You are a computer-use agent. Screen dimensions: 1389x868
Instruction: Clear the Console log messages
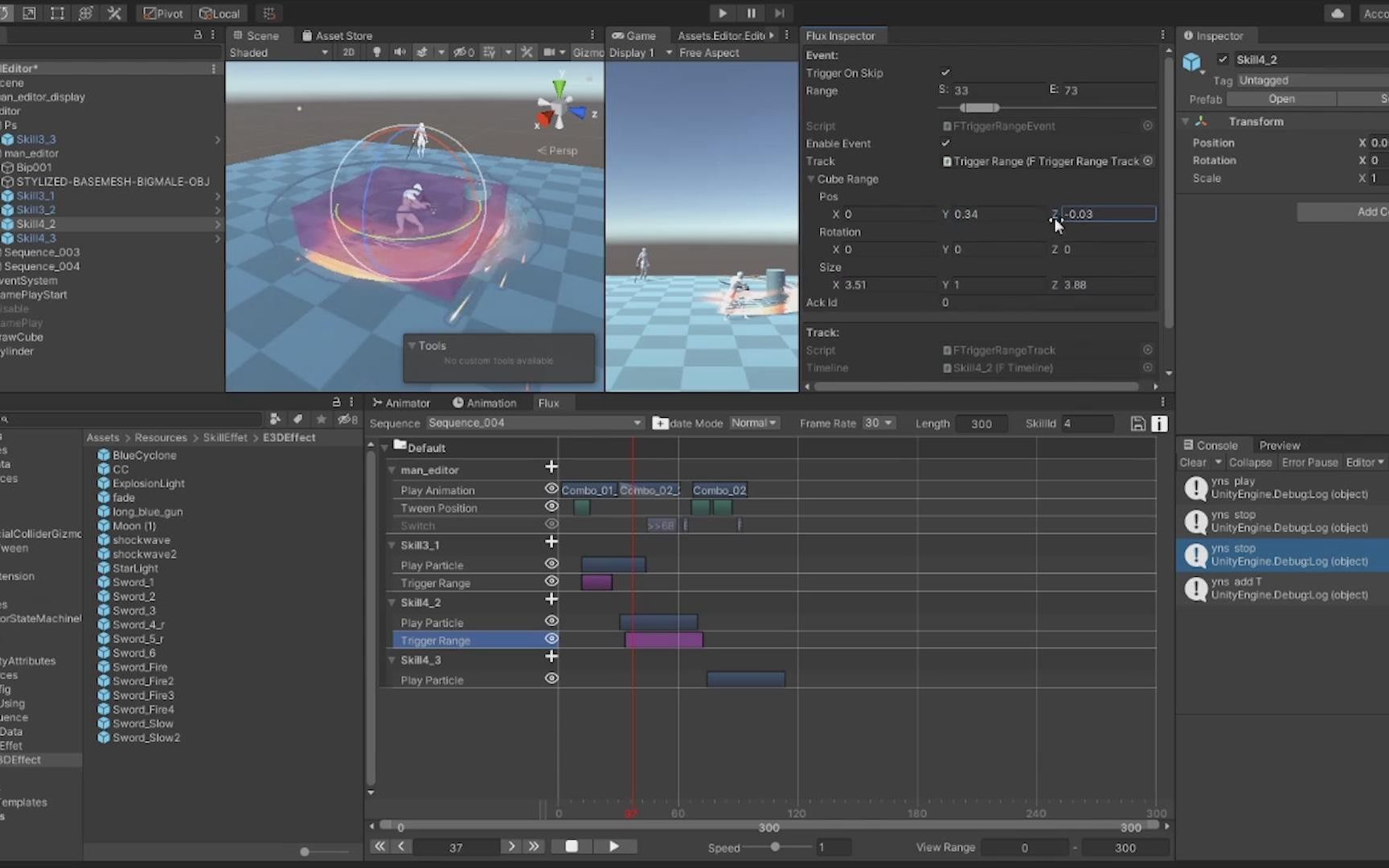pos(1195,462)
